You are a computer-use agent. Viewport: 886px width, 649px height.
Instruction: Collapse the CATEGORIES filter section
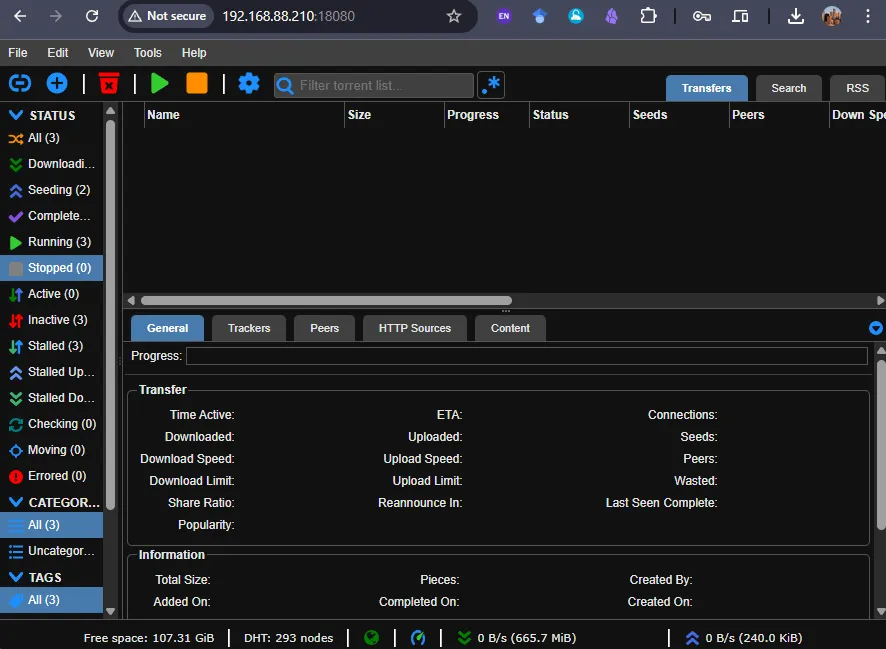pyautogui.click(x=16, y=502)
